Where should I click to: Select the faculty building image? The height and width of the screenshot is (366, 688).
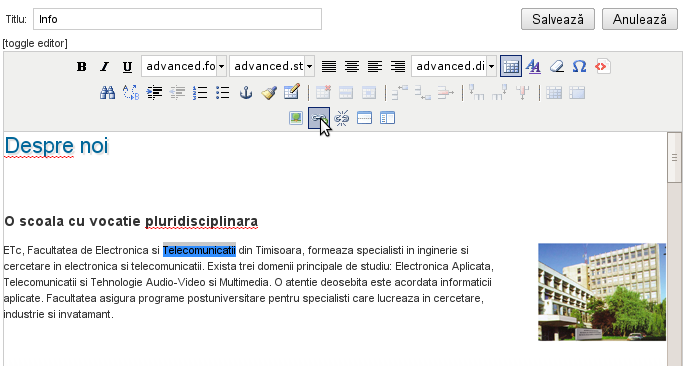coord(602,292)
